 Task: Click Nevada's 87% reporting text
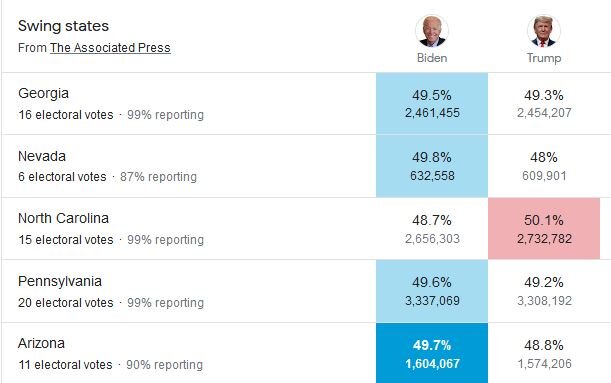[158, 177]
